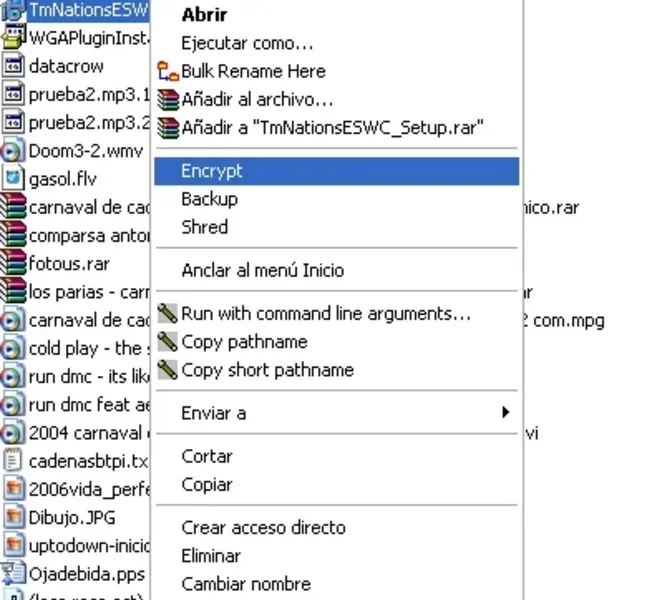
Task: Select the cadenasbtpi.tx file name
Action: click(88, 461)
